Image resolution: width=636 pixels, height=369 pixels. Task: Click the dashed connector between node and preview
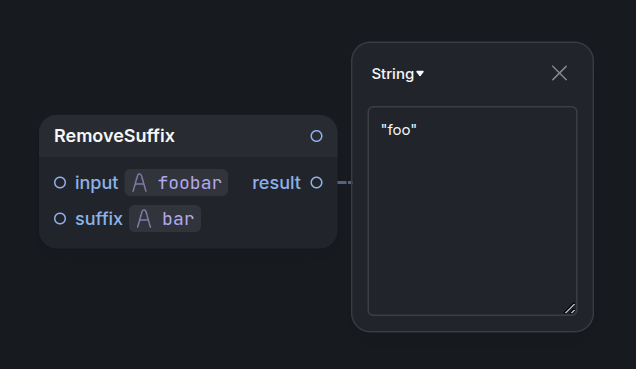tap(345, 182)
